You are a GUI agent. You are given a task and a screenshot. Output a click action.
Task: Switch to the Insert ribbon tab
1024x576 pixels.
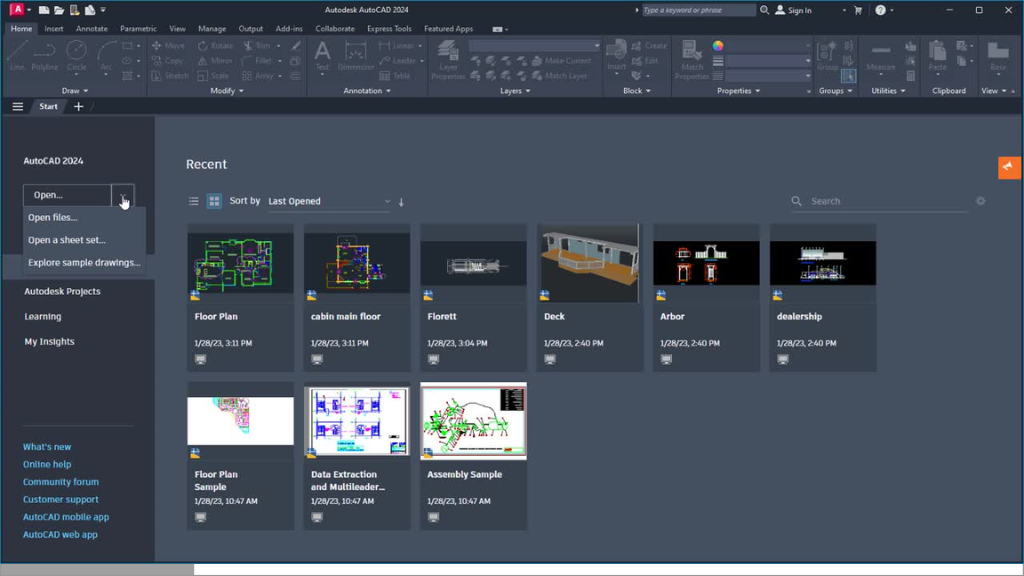tap(54, 29)
